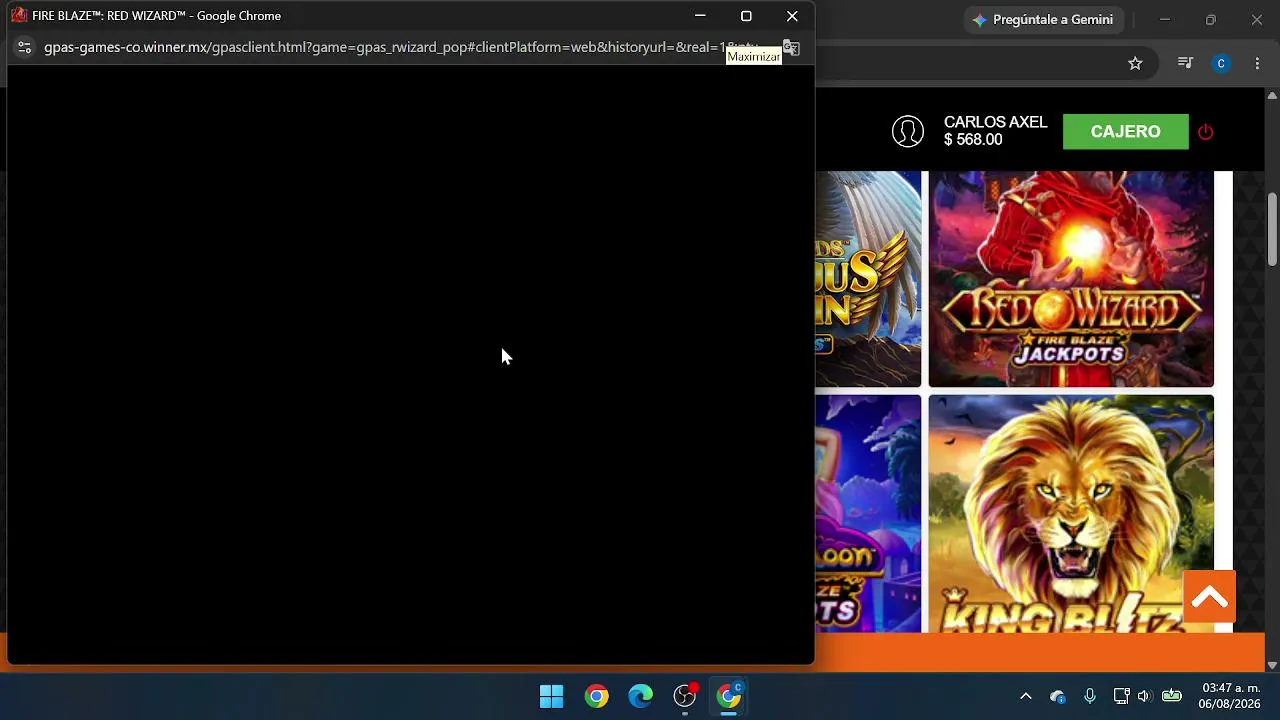Screen dimensions: 1280x720
Task: Click the site information icon in the game popup
Action: point(24,47)
